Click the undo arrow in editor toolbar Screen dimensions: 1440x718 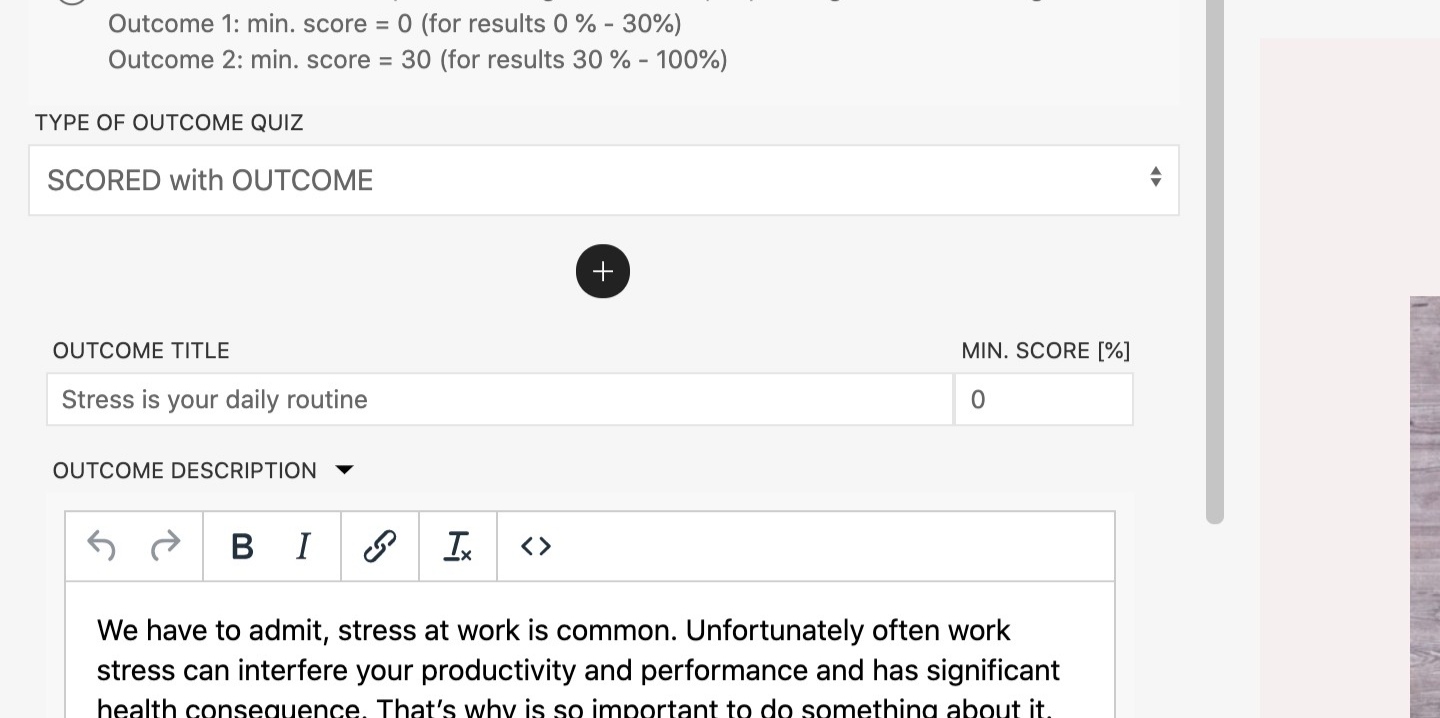[101, 546]
